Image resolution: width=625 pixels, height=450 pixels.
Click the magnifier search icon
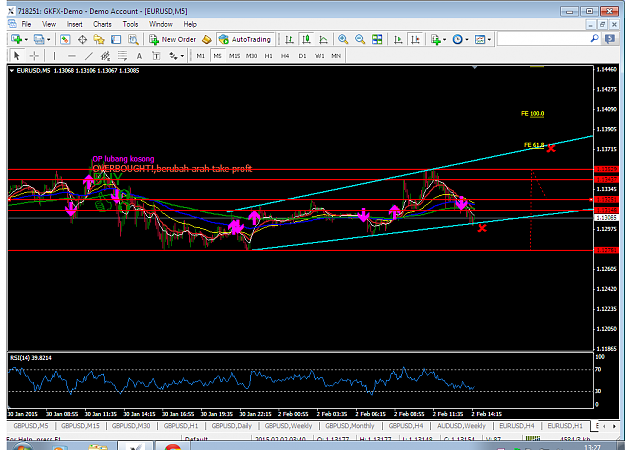594,39
